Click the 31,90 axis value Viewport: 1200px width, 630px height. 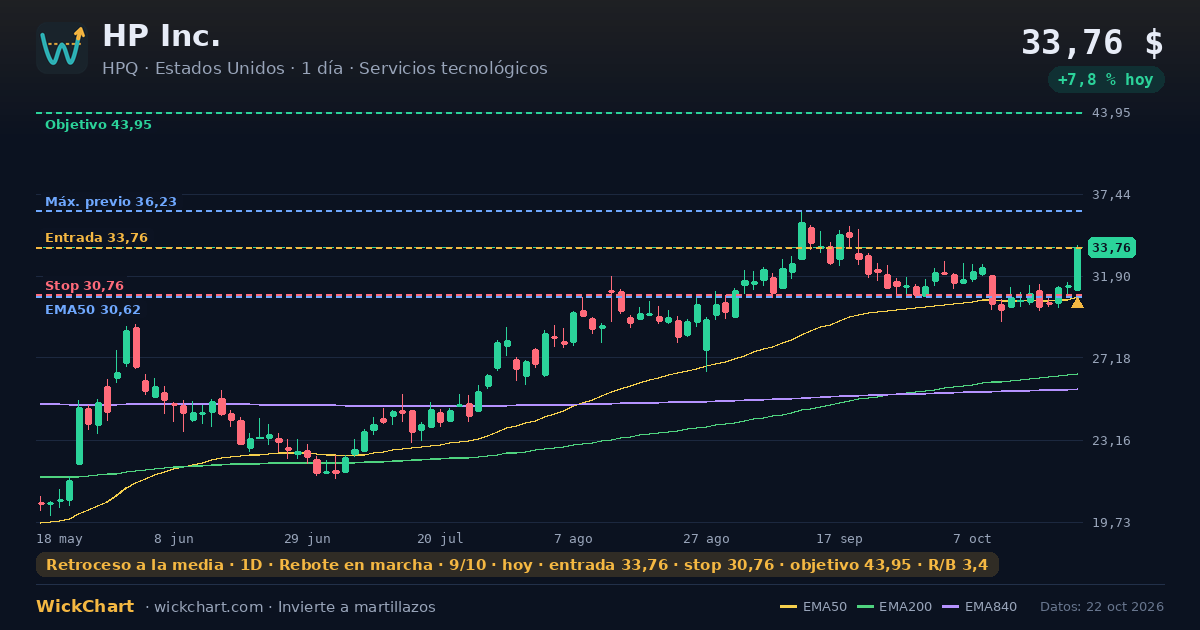coord(1111,277)
